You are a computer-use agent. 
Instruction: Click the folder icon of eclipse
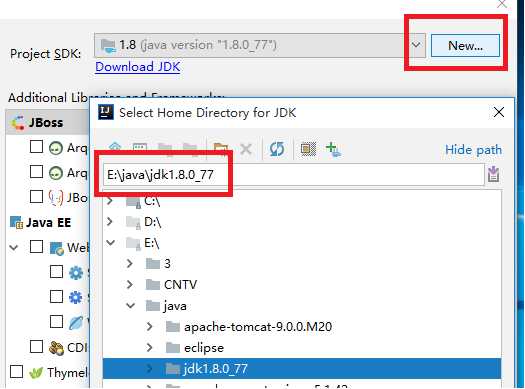click(x=173, y=347)
